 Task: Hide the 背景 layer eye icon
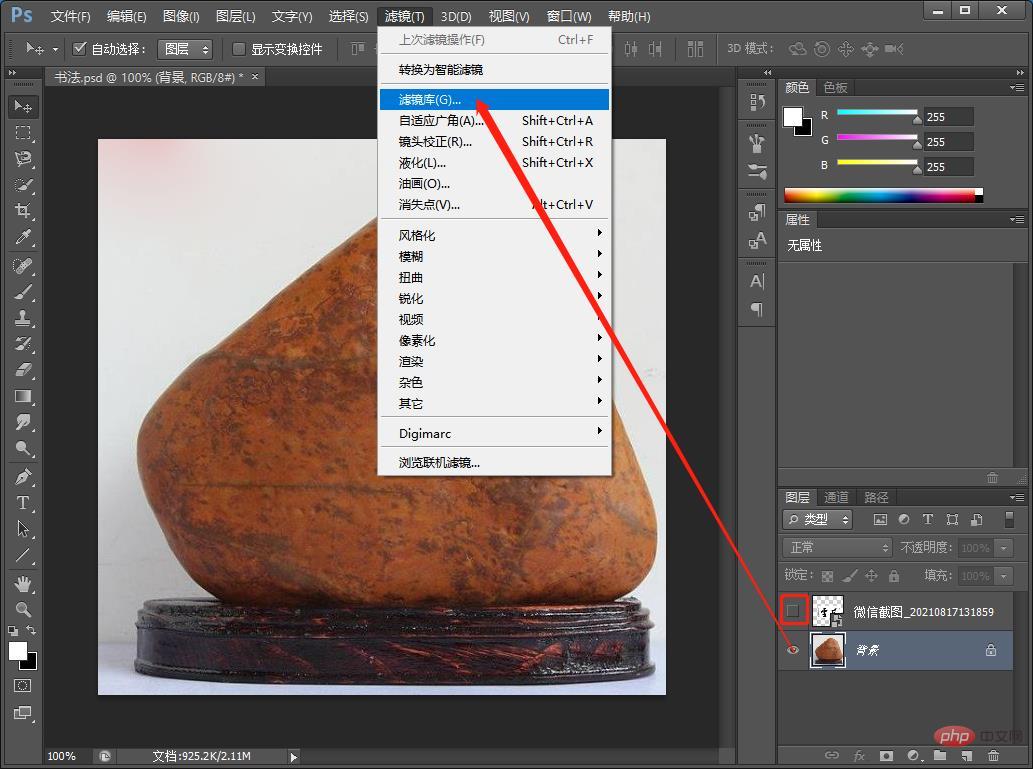coord(793,650)
